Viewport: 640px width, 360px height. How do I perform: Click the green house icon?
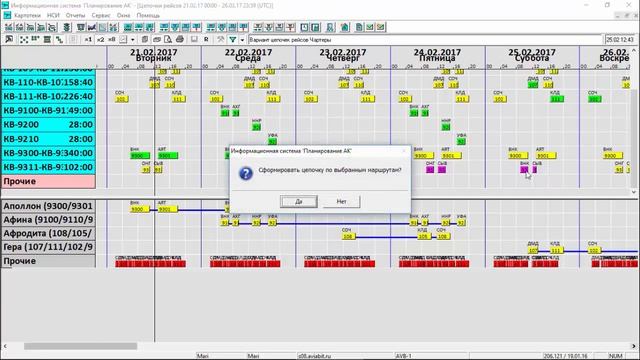(345, 27)
